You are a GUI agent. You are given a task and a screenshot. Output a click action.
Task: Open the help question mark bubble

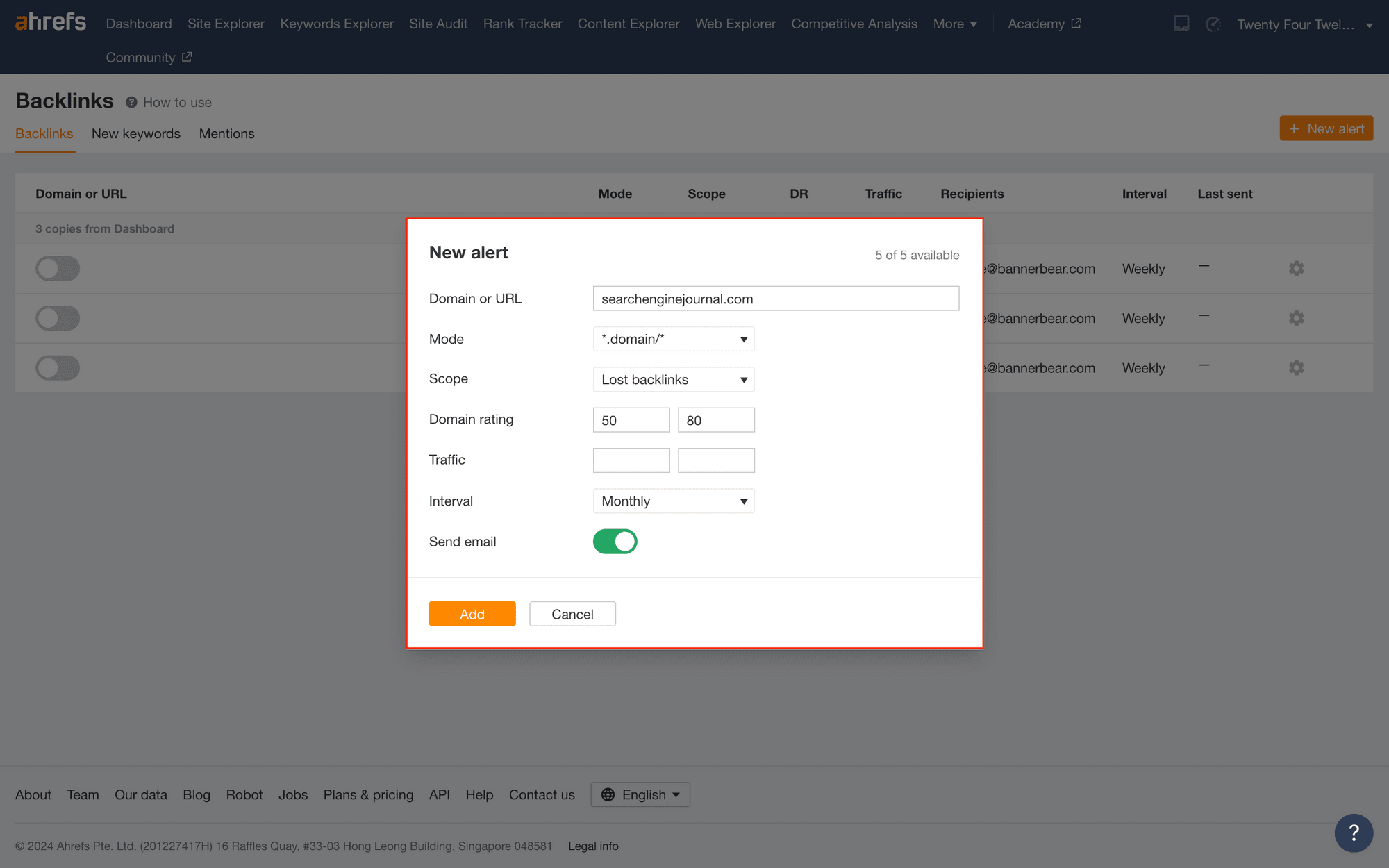point(1354,833)
